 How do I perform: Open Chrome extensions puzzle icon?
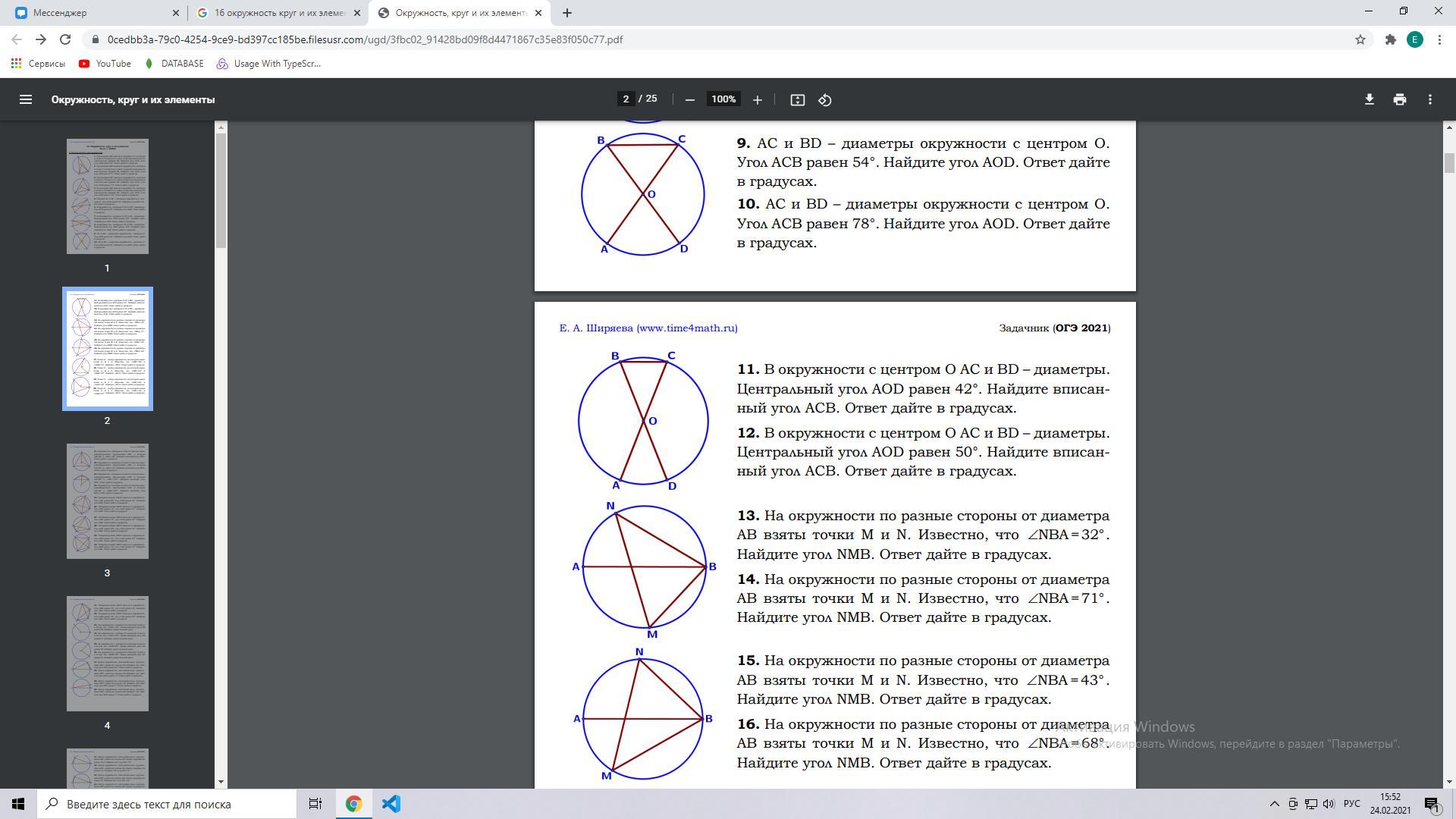point(1390,39)
